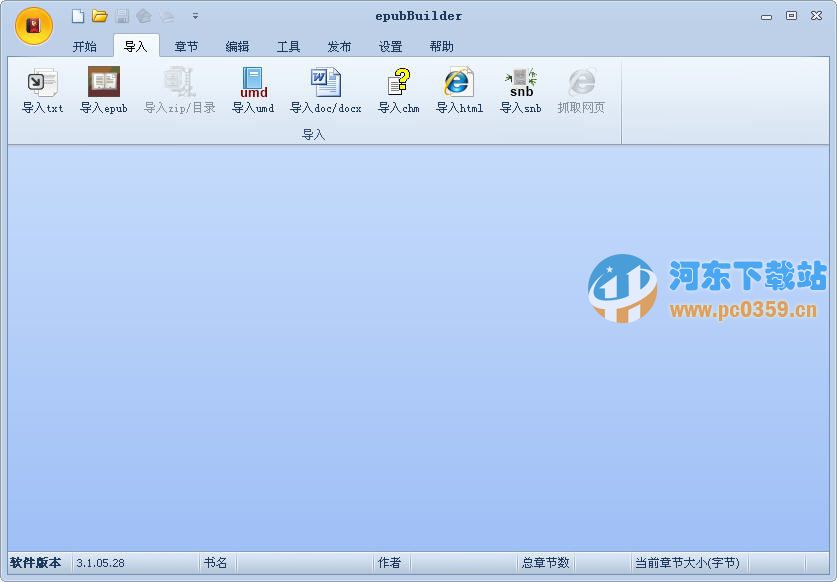Screen dimensions: 837x582
Task: Switch to the 发布 tab
Action: coord(338,45)
